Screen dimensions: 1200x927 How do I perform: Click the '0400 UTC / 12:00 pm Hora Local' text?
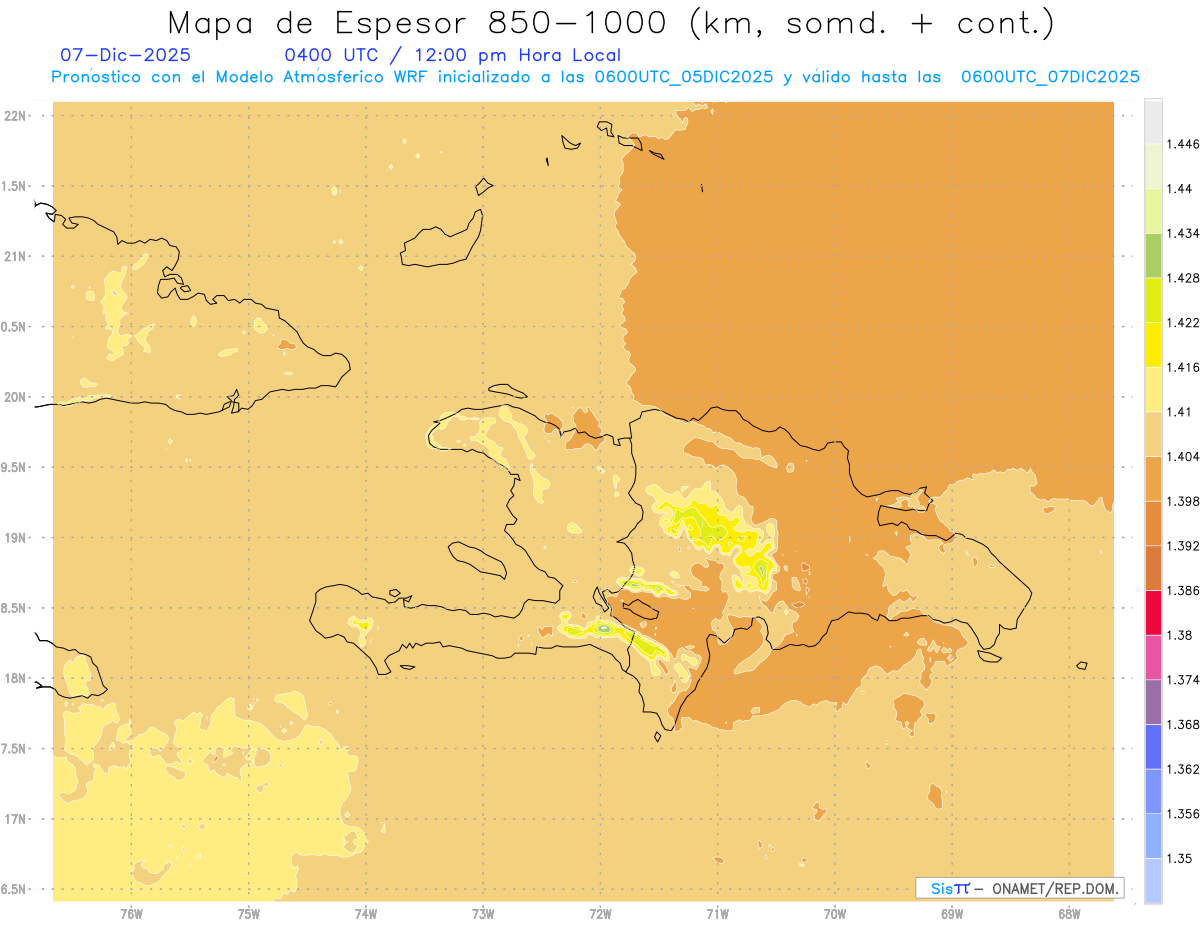click(x=452, y=55)
